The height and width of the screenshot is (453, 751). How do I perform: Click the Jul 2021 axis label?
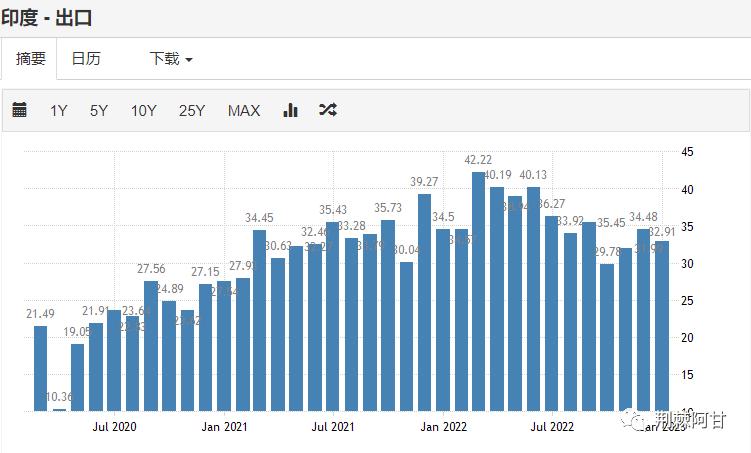click(x=333, y=427)
